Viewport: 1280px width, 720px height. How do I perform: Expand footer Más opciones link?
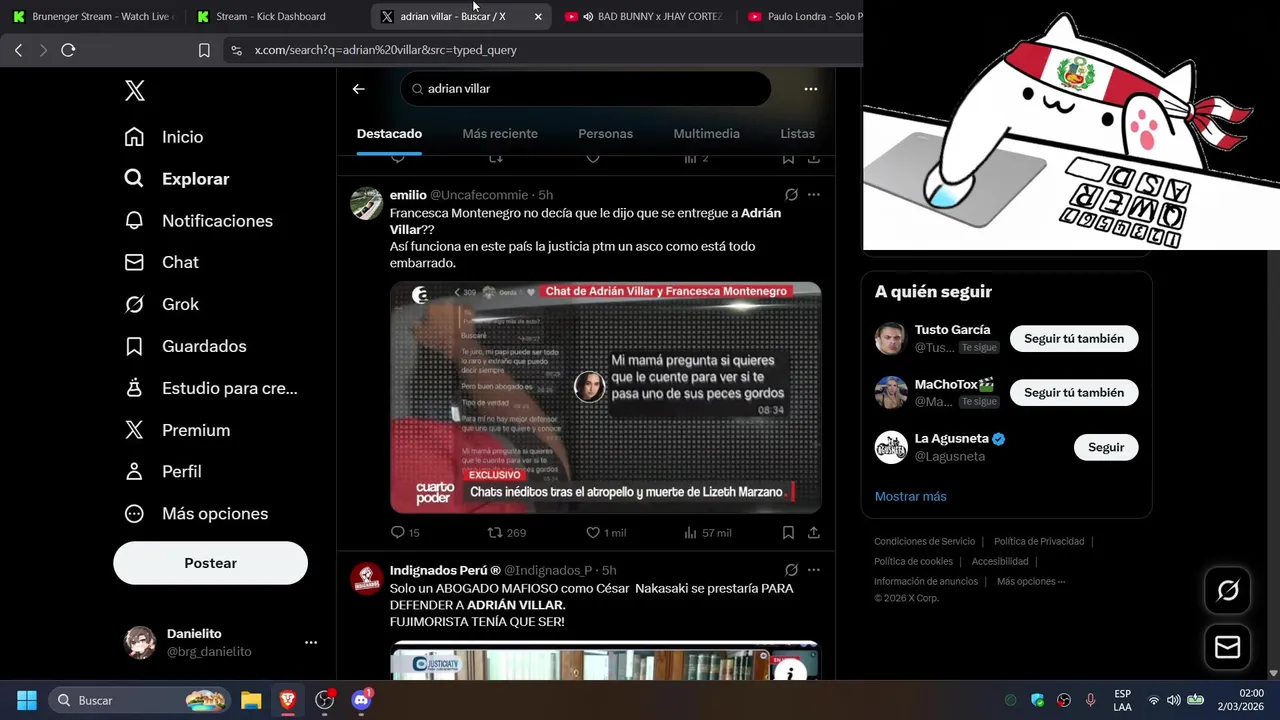1031,582
